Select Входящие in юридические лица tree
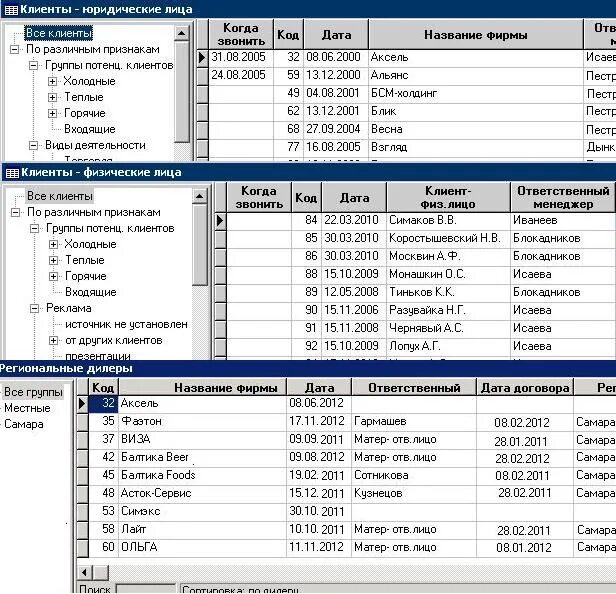616x594 pixels. click(x=90, y=129)
